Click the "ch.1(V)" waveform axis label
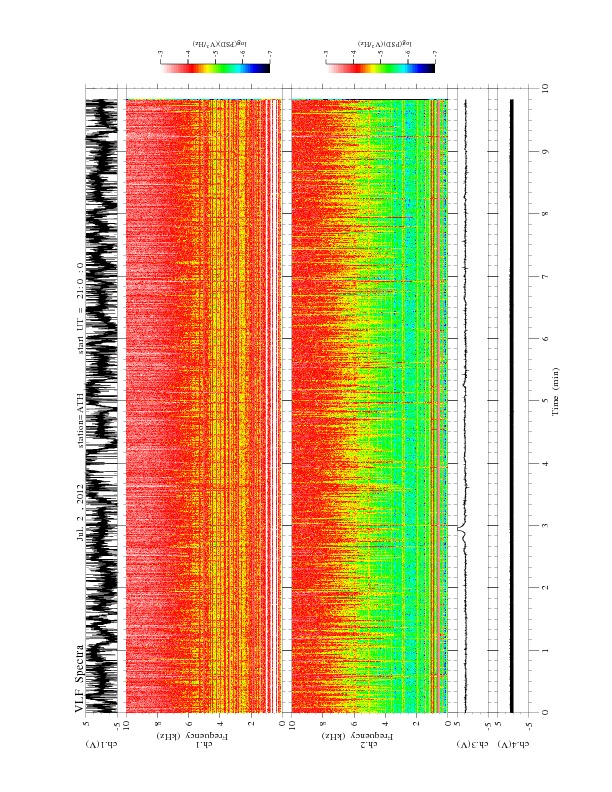This screenshot has height=792, width=612. click(101, 744)
